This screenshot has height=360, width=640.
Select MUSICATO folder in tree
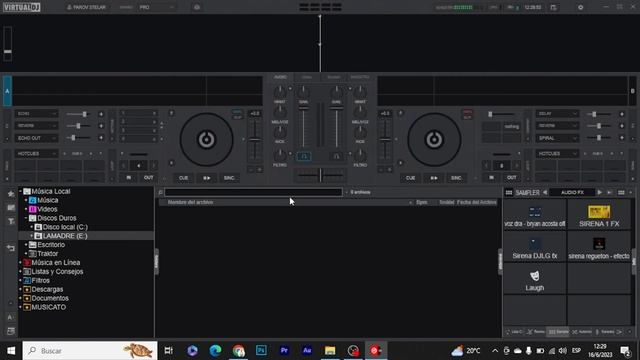[48, 307]
